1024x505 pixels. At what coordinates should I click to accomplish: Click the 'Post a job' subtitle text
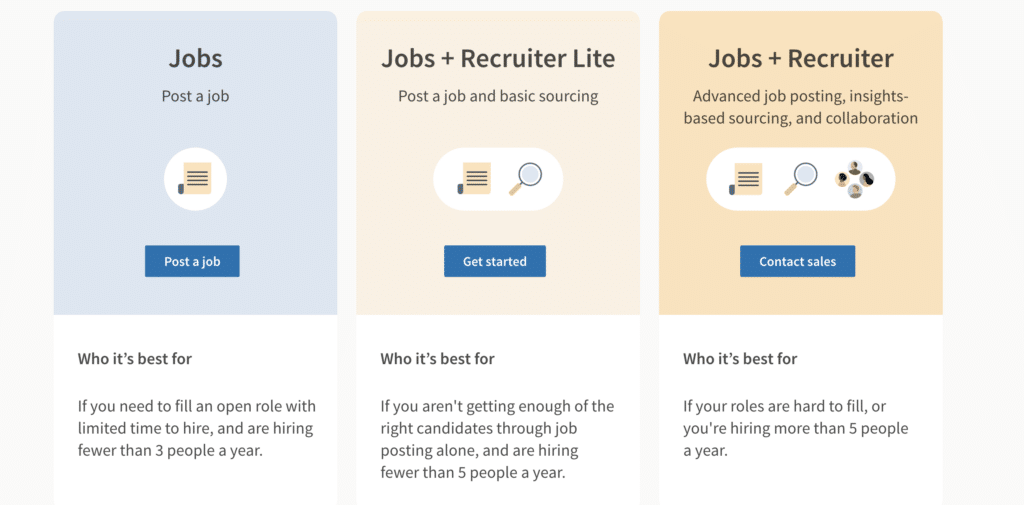click(x=195, y=97)
